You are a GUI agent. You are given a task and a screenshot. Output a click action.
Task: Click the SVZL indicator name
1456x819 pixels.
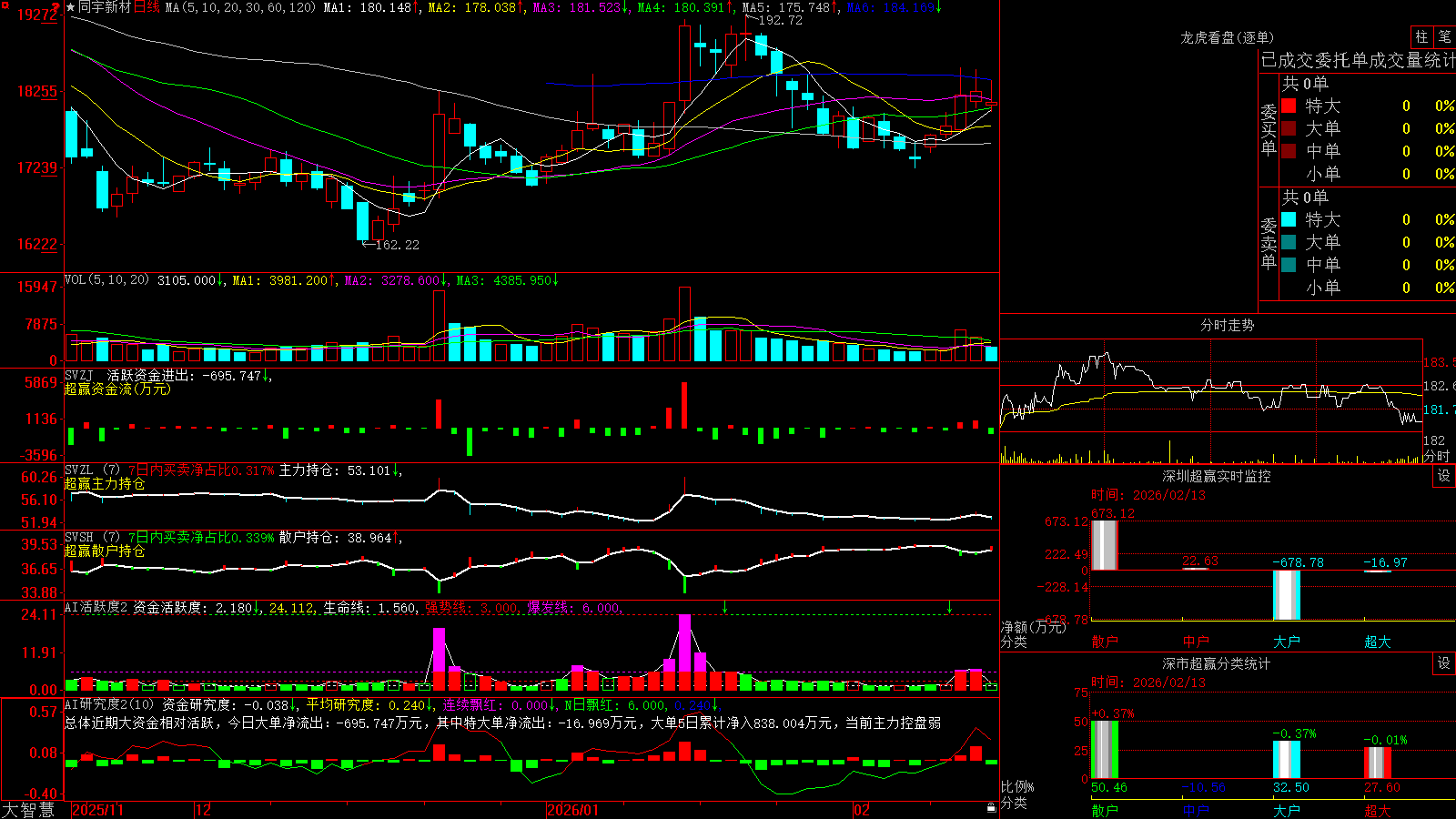79,470
